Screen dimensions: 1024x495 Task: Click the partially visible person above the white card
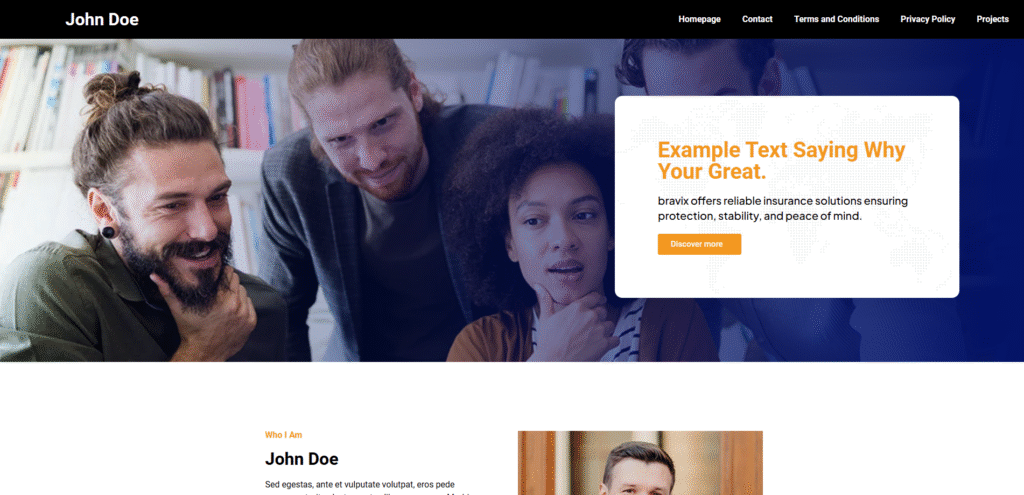click(x=699, y=67)
